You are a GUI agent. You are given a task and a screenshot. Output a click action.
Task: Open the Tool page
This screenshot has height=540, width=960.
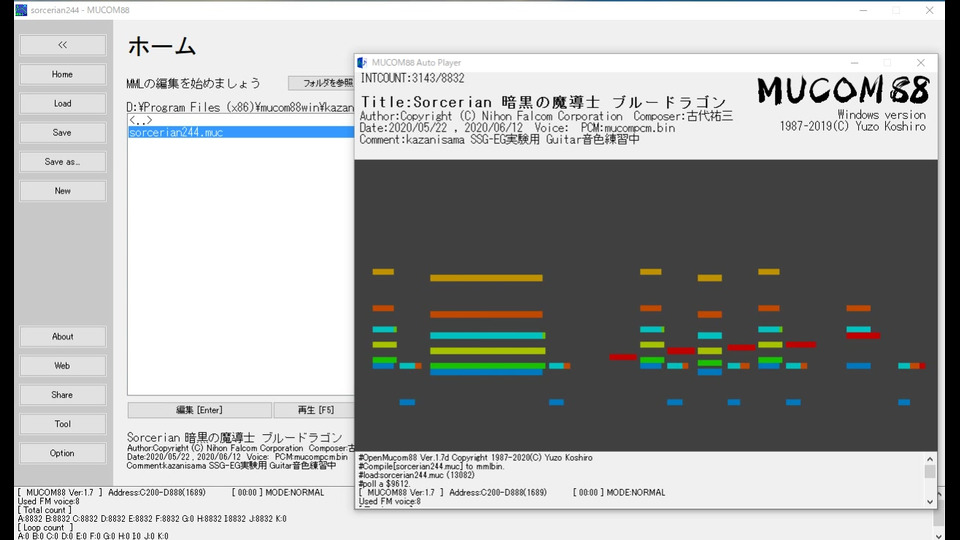pos(62,424)
